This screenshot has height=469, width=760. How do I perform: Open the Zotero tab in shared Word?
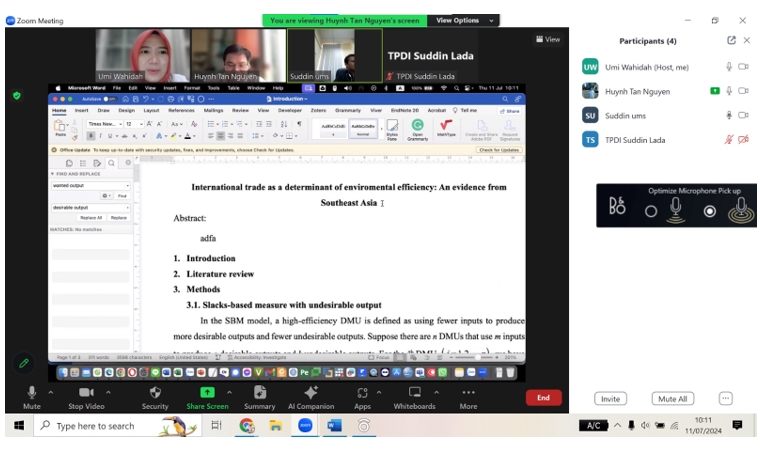coord(318,110)
